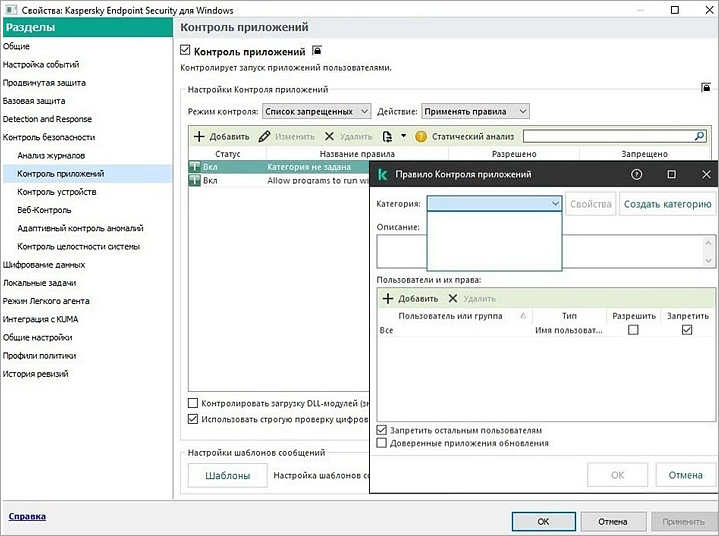Click the Название правила column header

tap(357, 154)
